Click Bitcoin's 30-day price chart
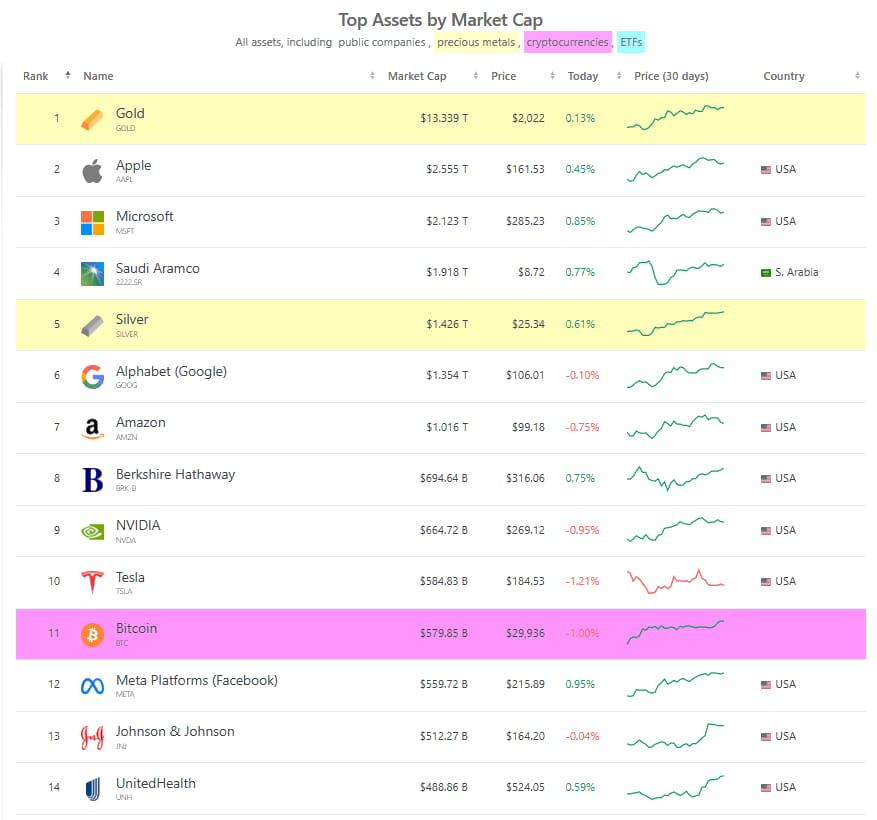 (675, 634)
